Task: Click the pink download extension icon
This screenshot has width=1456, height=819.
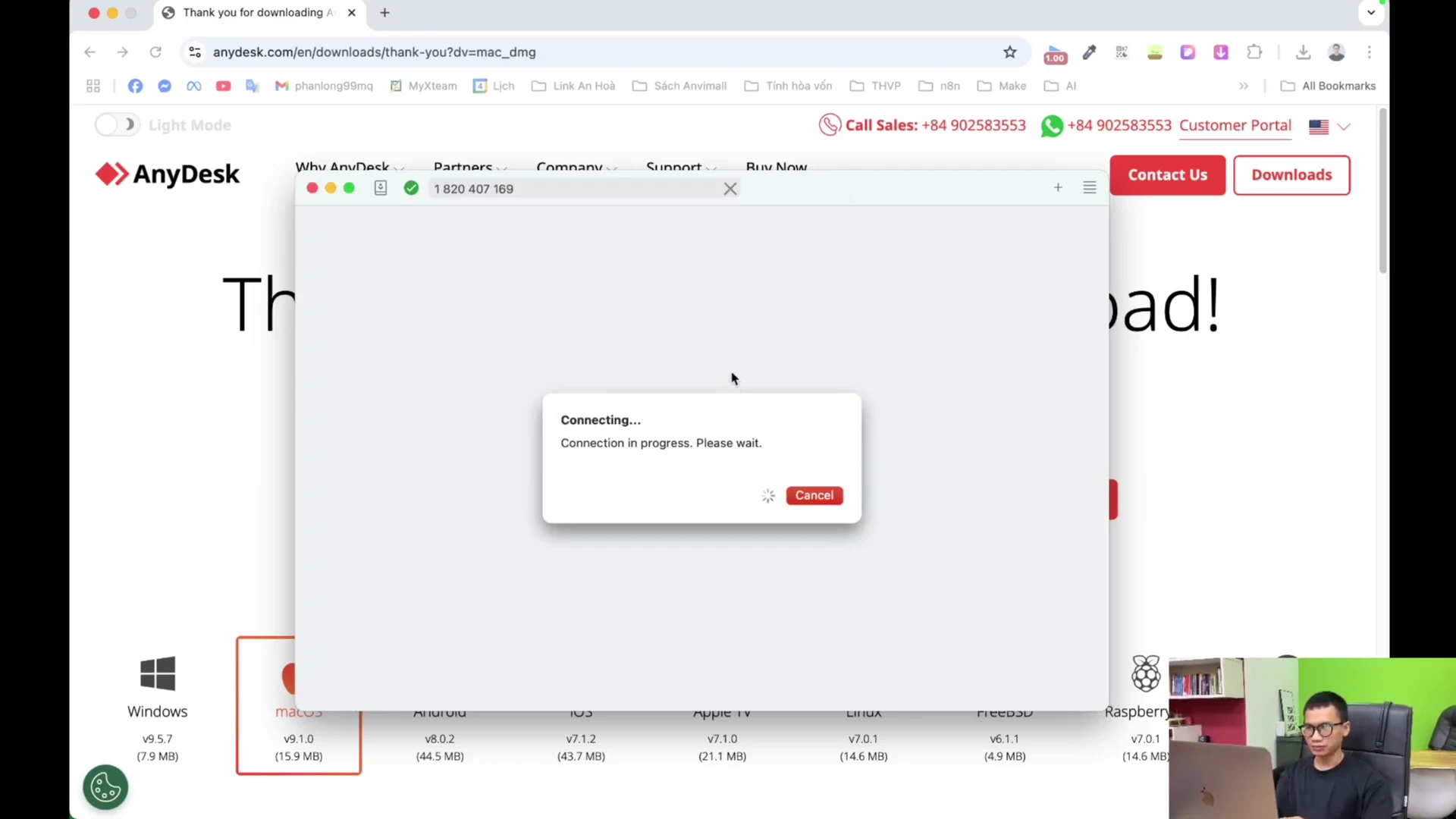Action: (1220, 52)
